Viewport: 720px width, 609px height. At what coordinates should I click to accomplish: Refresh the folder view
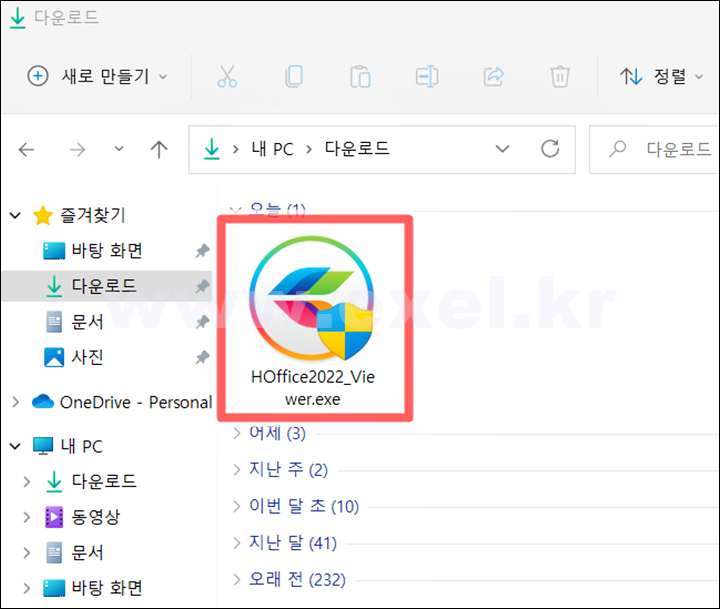click(550, 149)
